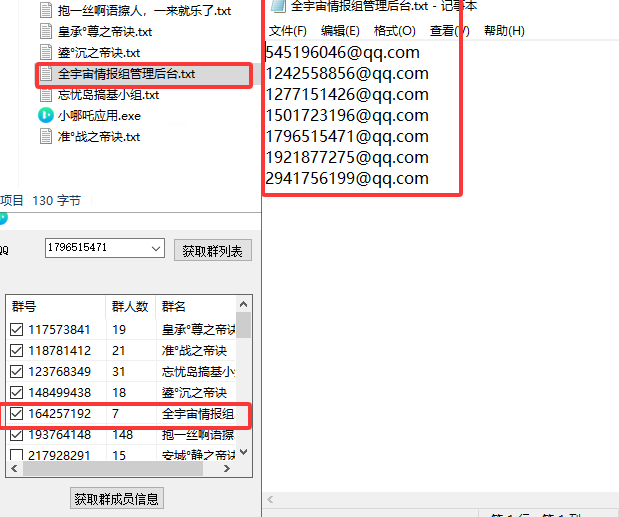
Task: Select file name 全宇宙情报组管理后台.txt
Action: [126, 74]
